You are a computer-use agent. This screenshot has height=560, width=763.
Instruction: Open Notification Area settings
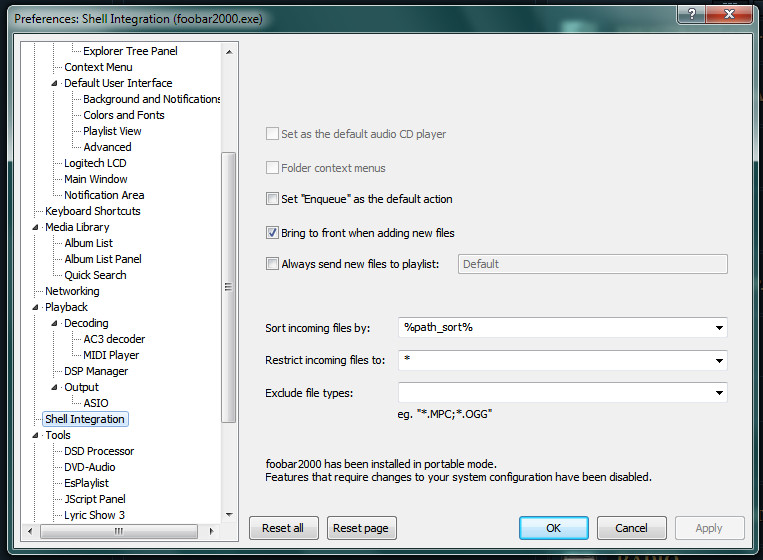104,195
